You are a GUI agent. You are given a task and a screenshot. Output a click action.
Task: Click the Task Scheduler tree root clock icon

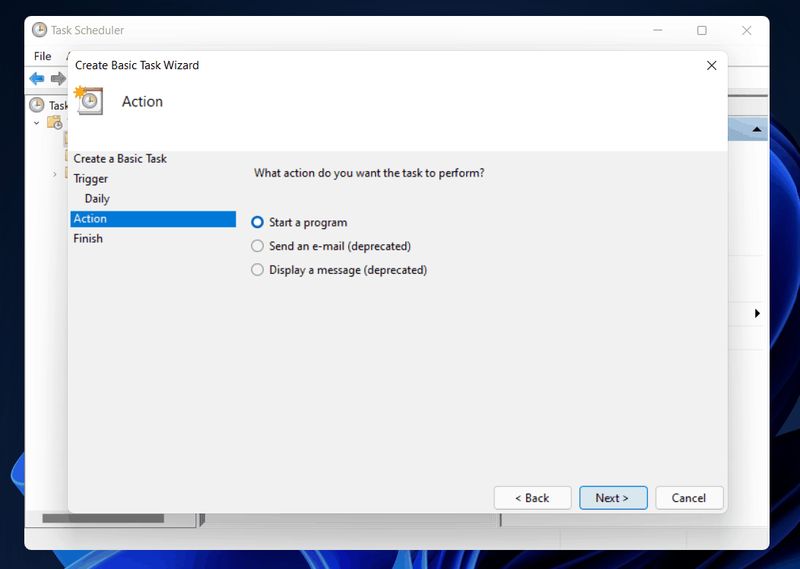(x=37, y=105)
